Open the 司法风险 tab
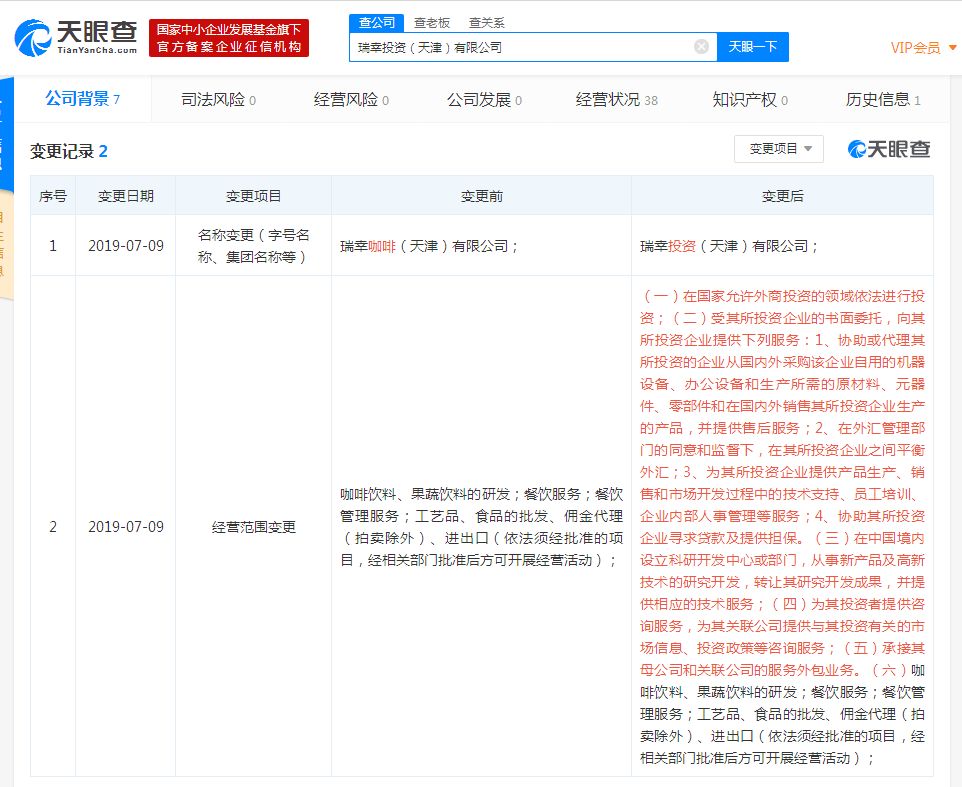Screen dimensions: 962x787 (218, 99)
